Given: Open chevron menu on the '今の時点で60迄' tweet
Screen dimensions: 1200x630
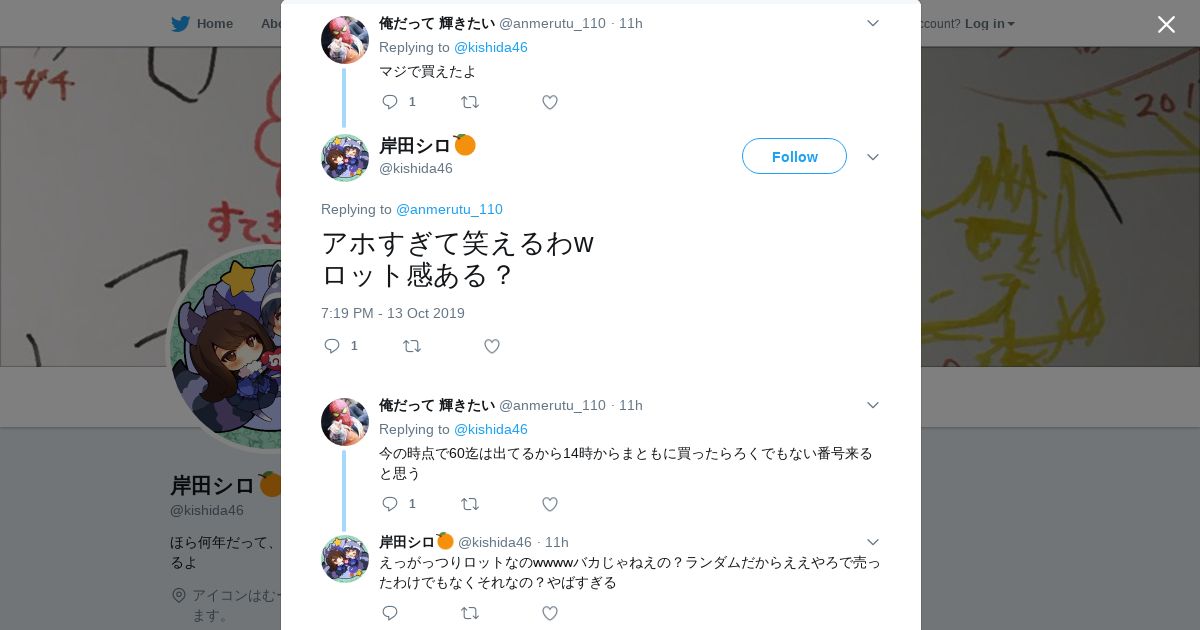Looking at the screenshot, I should tap(872, 405).
